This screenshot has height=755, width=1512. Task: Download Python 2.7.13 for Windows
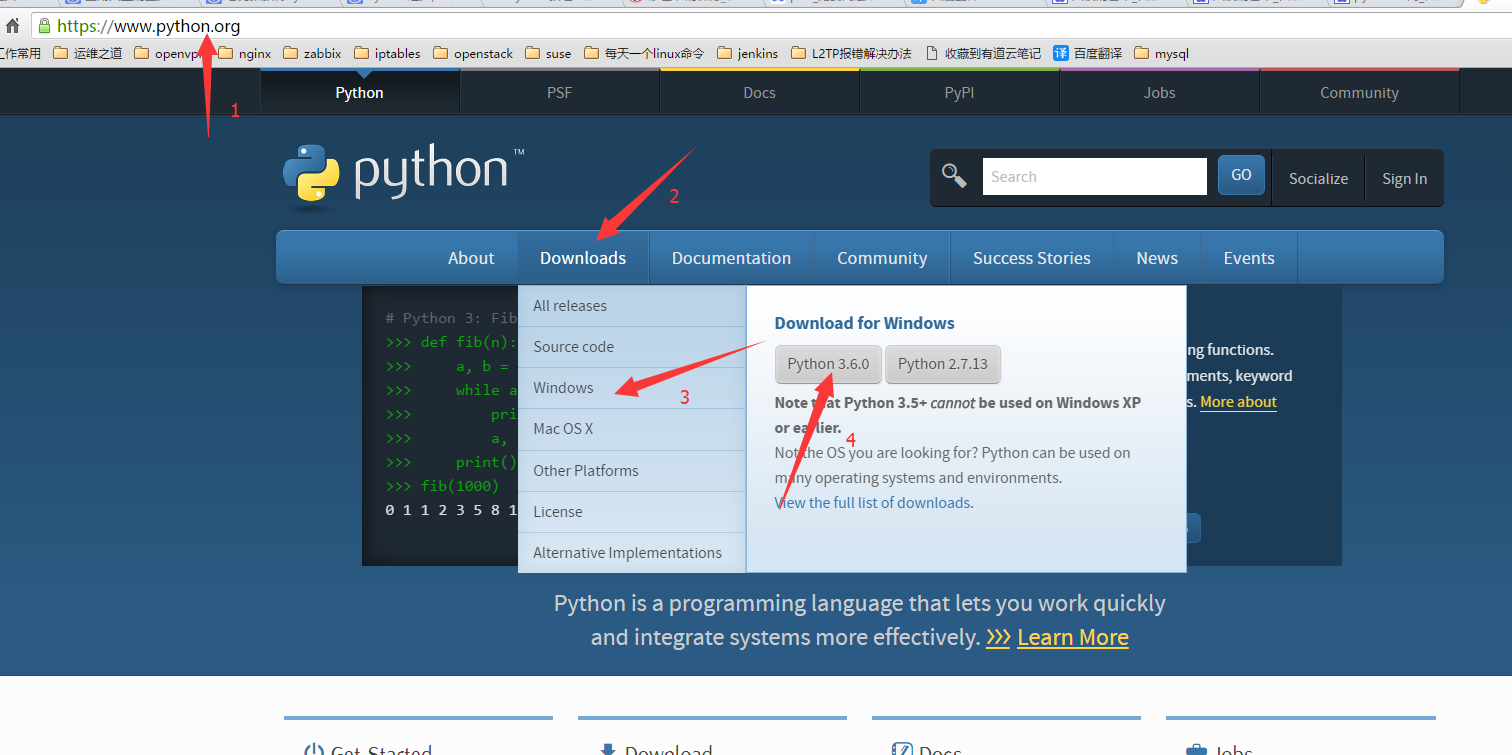coord(942,364)
